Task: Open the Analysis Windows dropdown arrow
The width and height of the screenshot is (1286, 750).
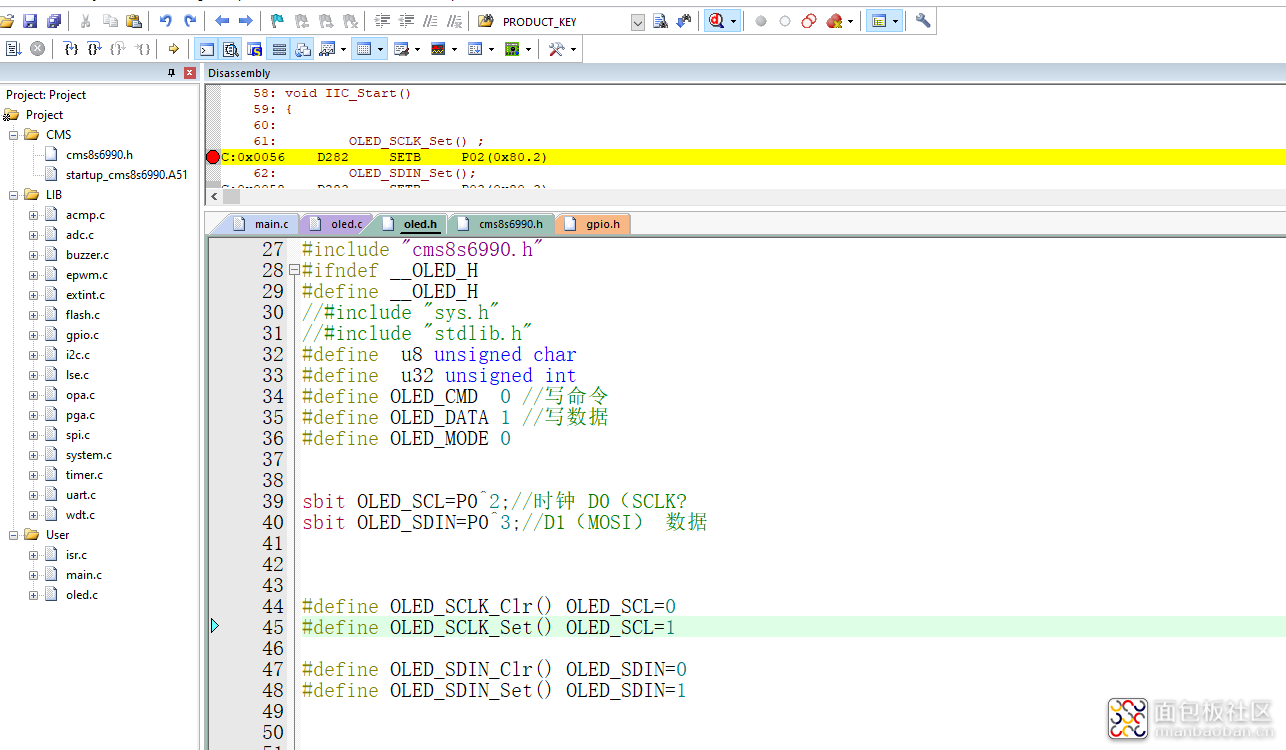Action: pyautogui.click(x=454, y=48)
